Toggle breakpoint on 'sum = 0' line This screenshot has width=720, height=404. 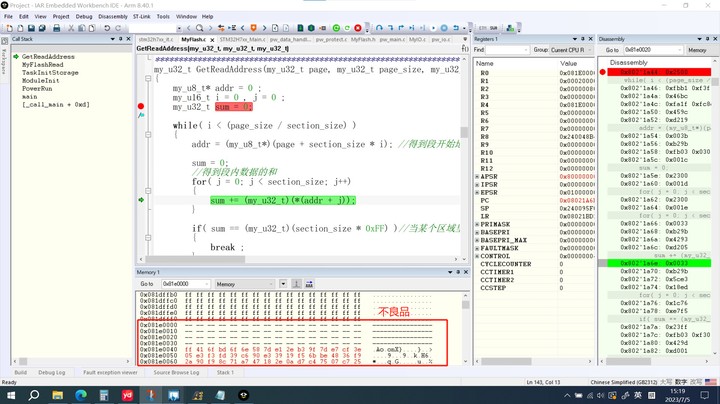coord(141,106)
